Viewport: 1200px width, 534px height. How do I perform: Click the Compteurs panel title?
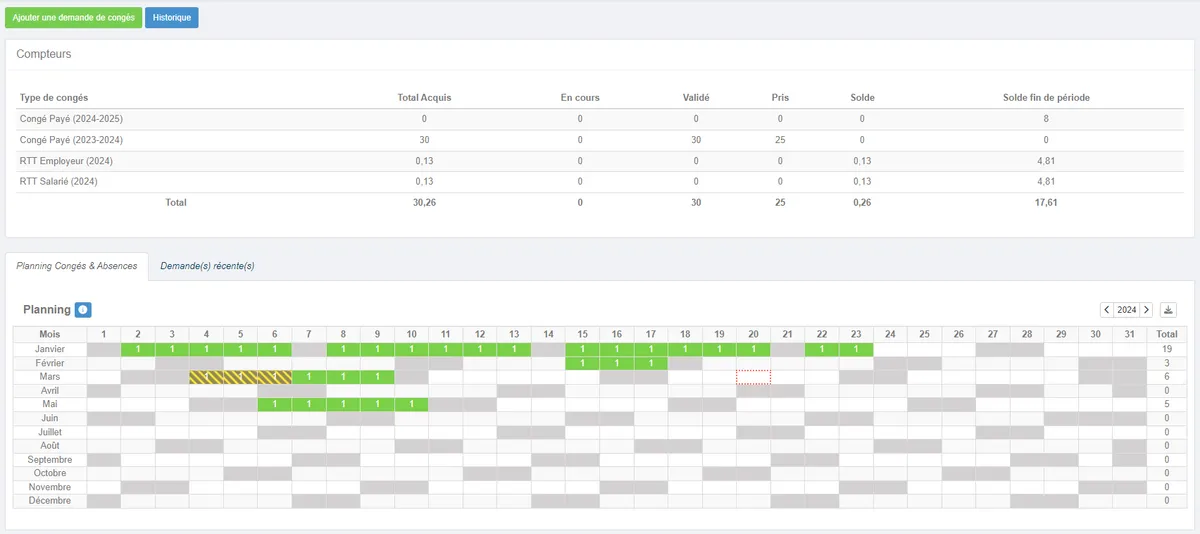44,54
